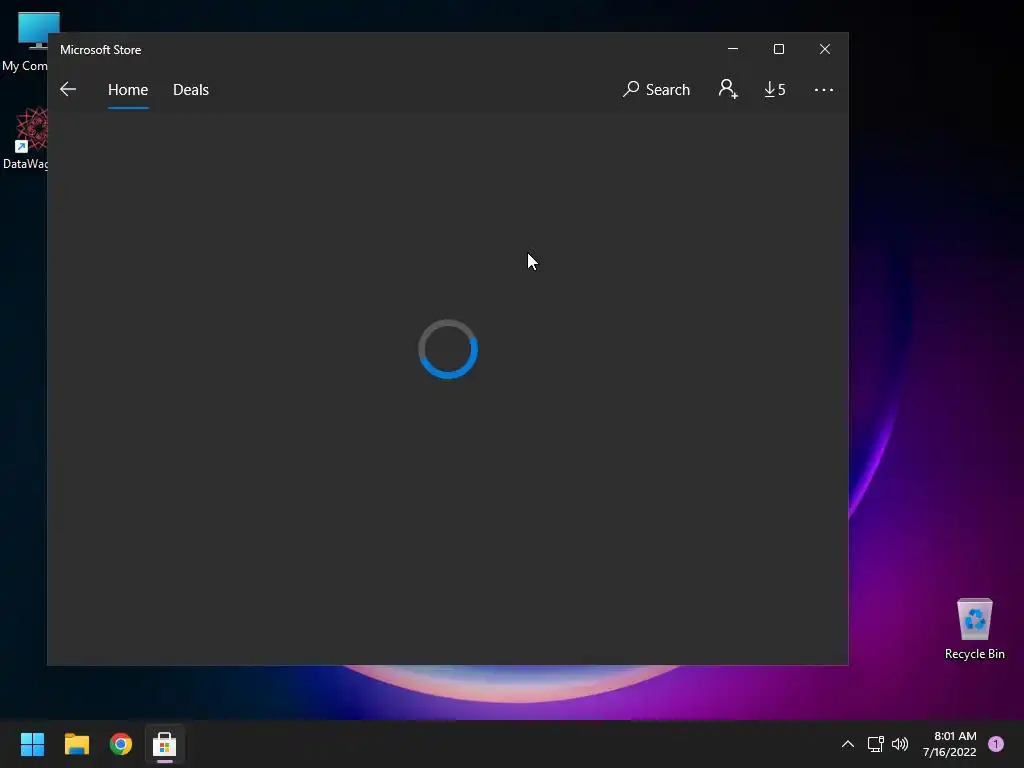Open Search in Microsoft Store
This screenshot has height=768, width=1024.
coord(656,89)
